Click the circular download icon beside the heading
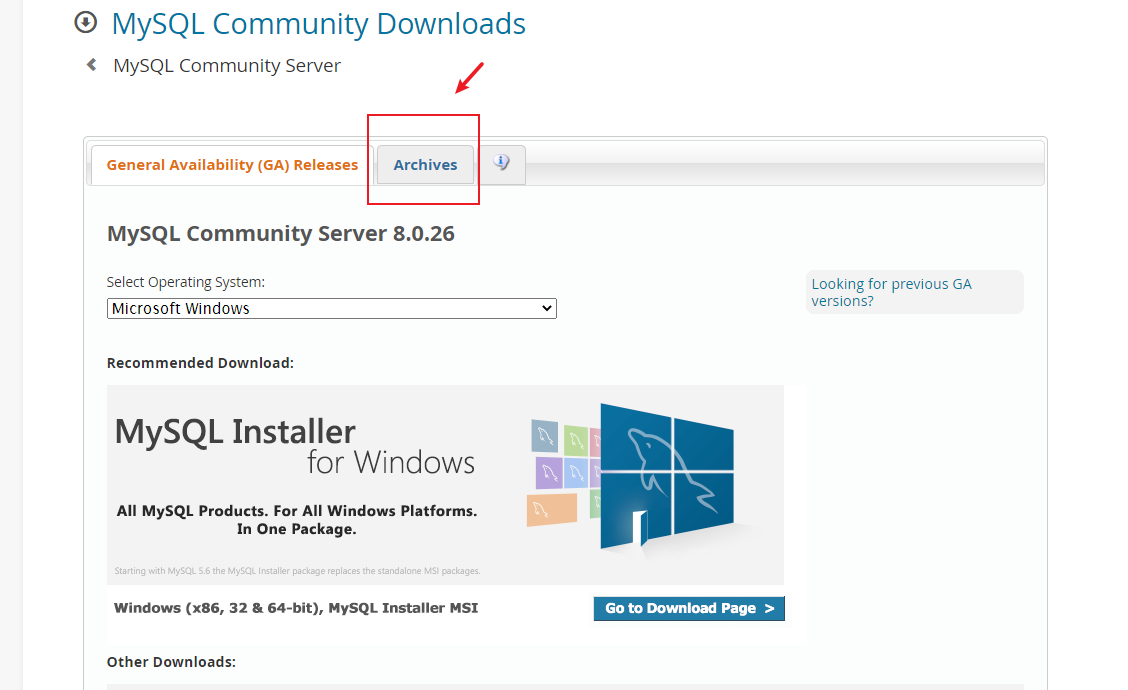1128x690 pixels. [x=85, y=21]
